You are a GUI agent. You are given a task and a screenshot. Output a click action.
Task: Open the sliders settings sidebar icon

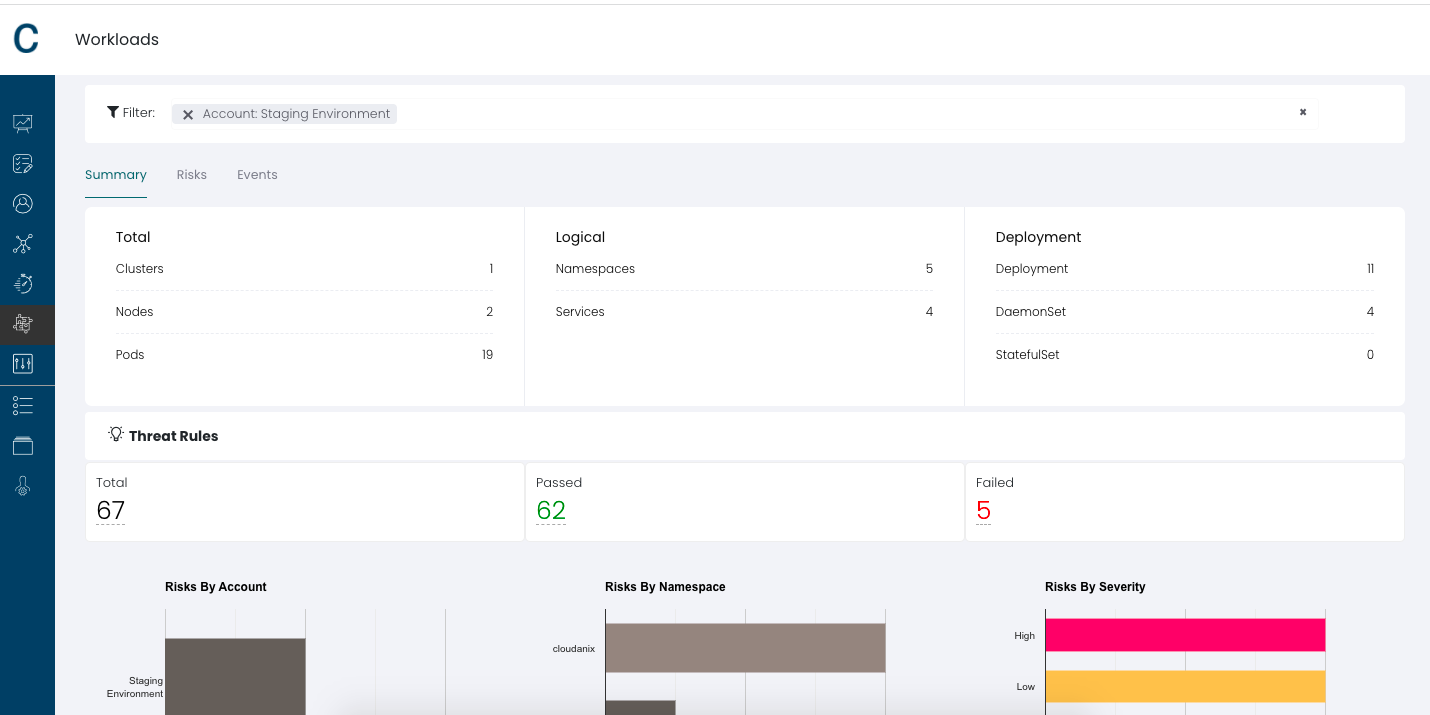23,363
